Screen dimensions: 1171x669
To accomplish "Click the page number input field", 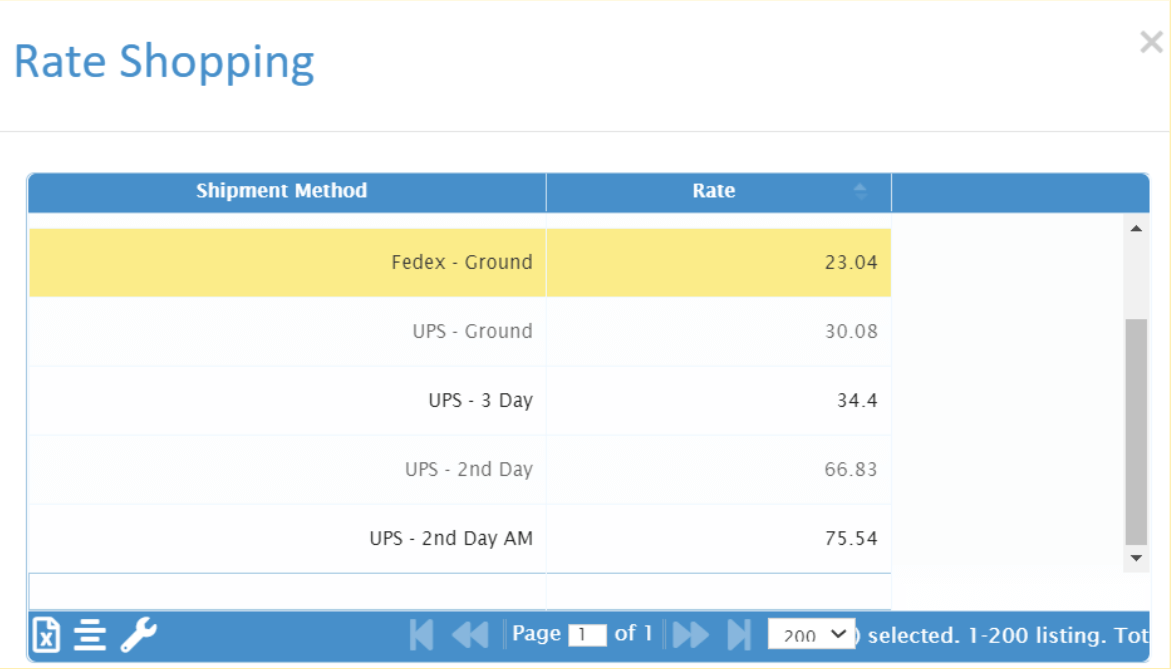I will 587,635.
